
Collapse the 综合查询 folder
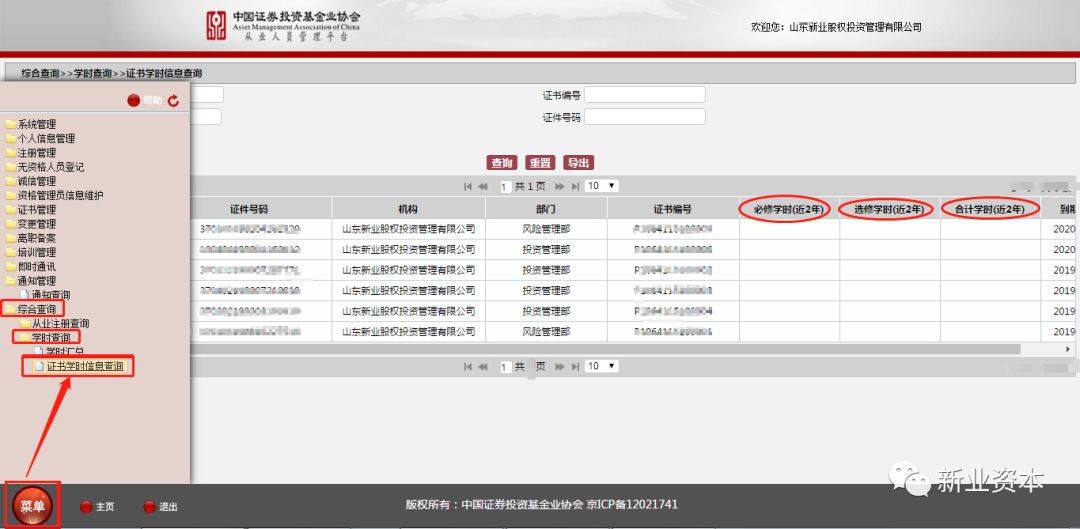[x=37, y=309]
